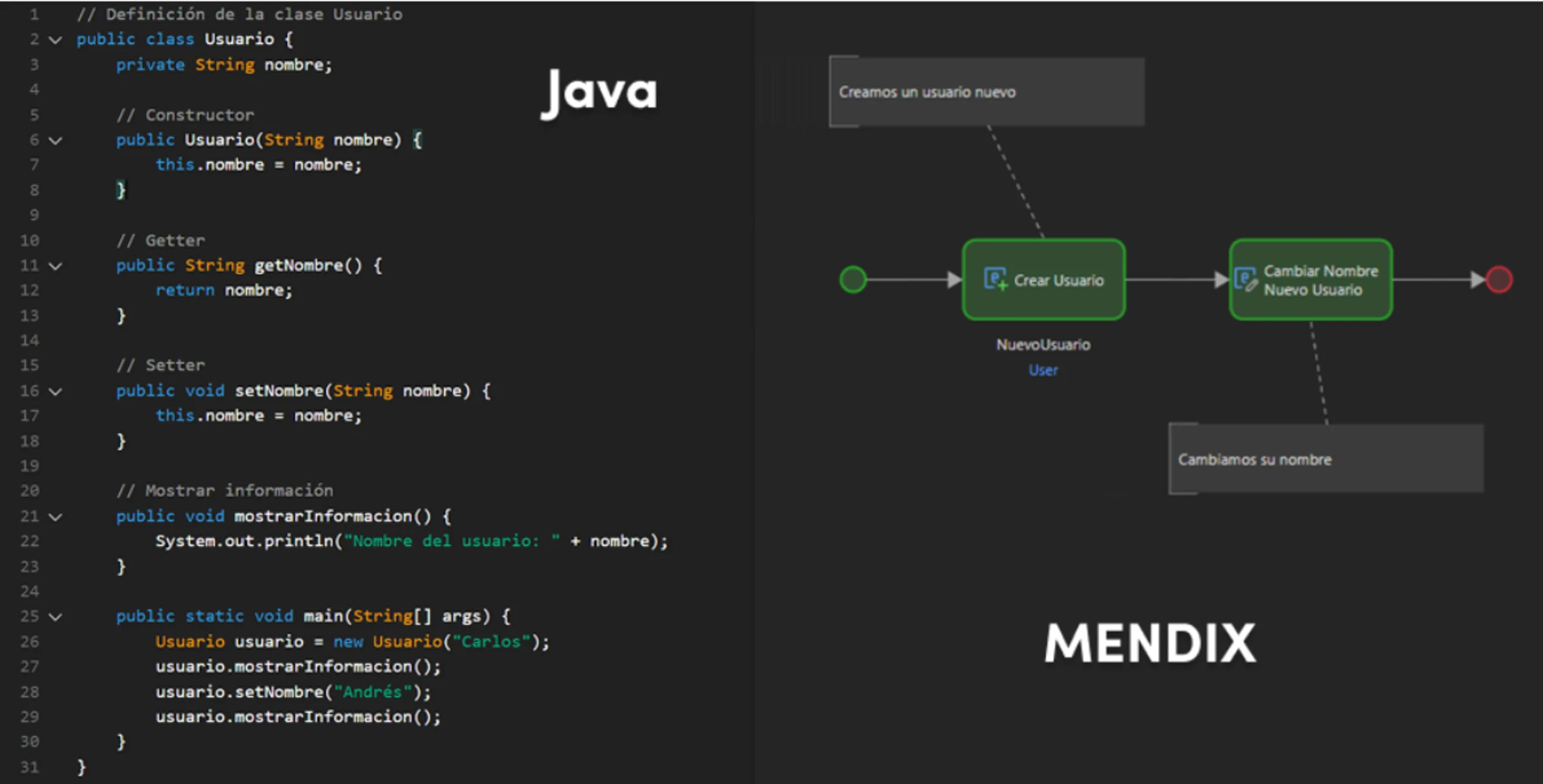Collapse the constructor fold chevron on line 6
The width and height of the screenshot is (1543, 784).
click(x=56, y=140)
